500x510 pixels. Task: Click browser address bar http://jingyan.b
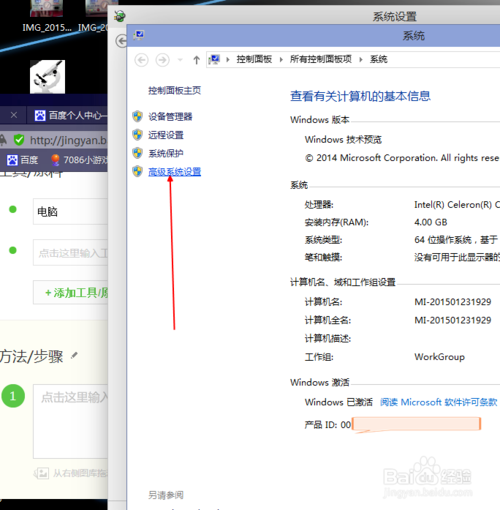pos(68,140)
